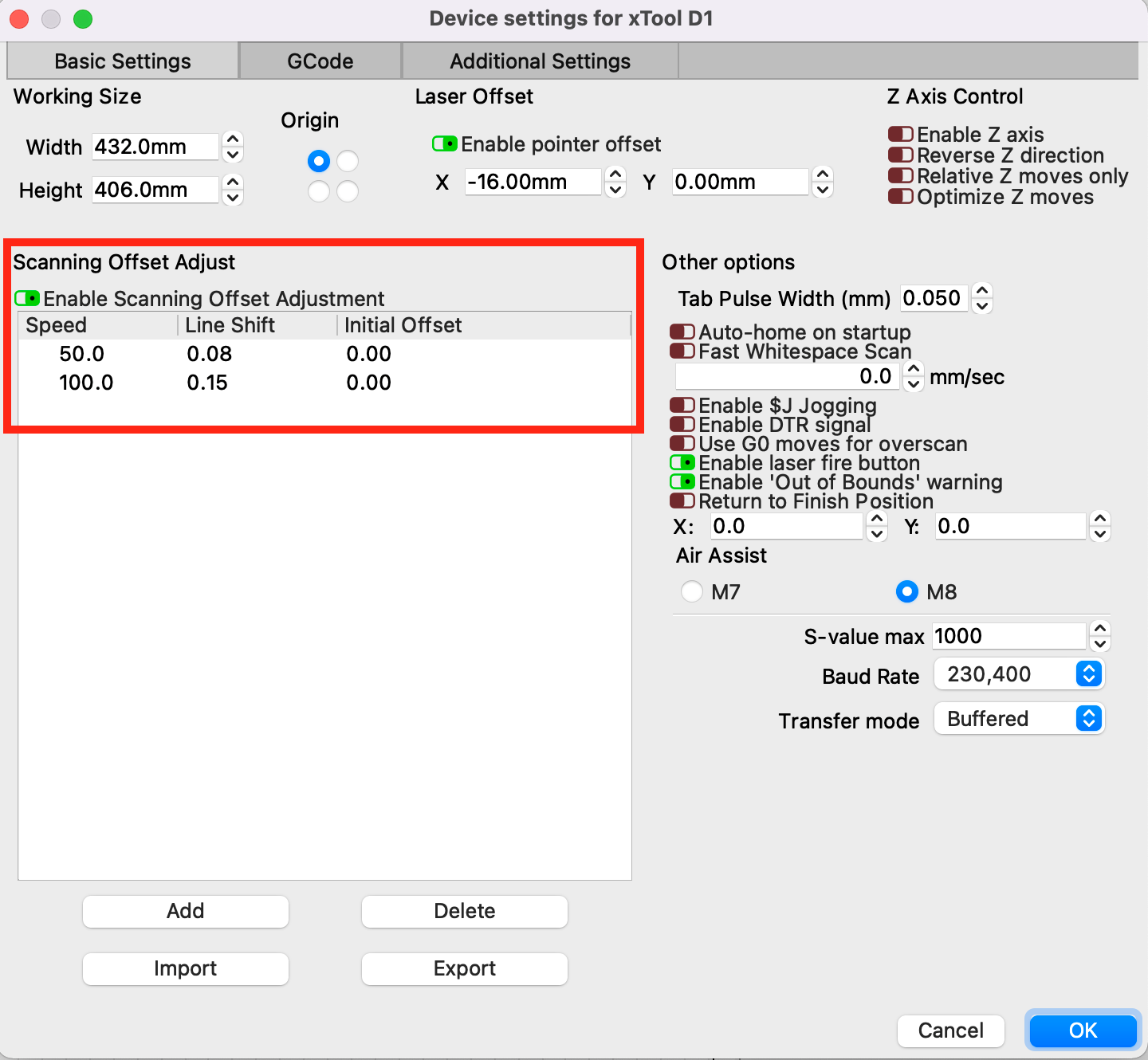This screenshot has width=1148, height=1060.
Task: Click the Export button
Action: pos(465,968)
